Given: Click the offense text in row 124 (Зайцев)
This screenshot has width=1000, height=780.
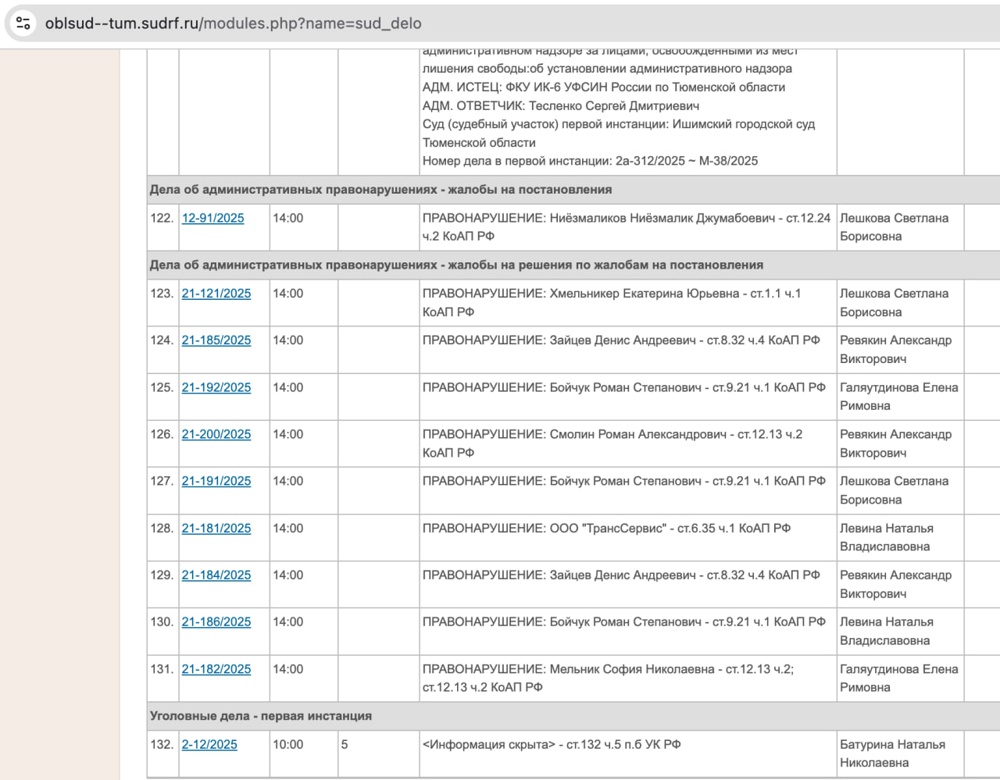Looking at the screenshot, I should (x=621, y=341).
